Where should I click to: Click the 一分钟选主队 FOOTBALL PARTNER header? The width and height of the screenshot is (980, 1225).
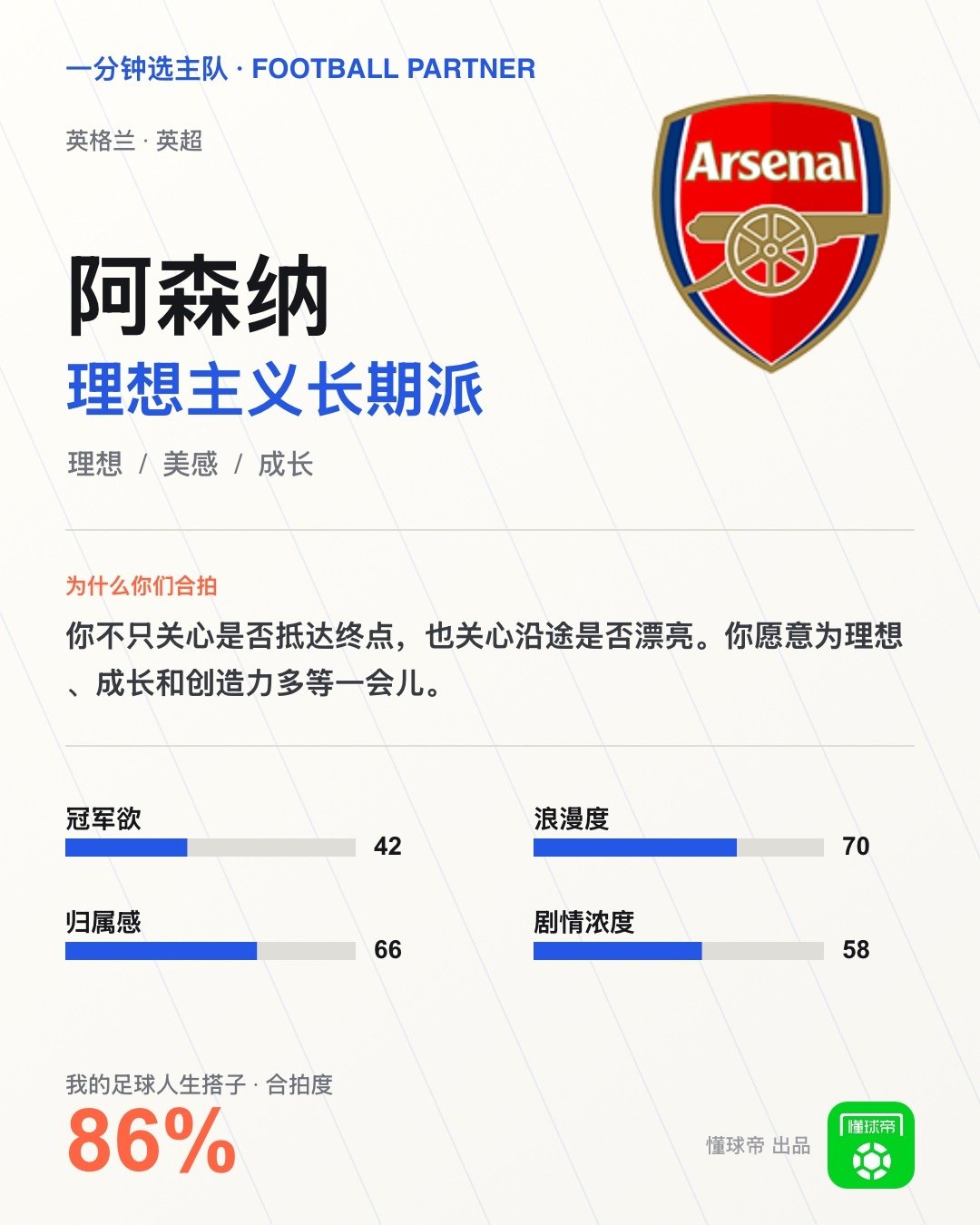coord(300,69)
